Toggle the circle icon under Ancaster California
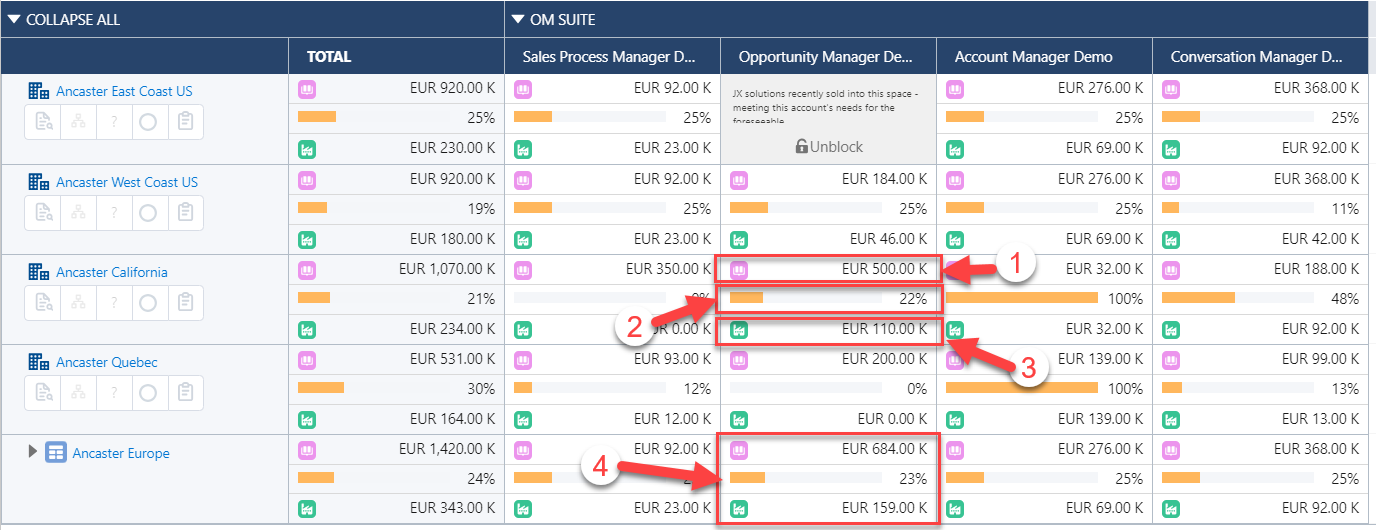 [x=149, y=303]
